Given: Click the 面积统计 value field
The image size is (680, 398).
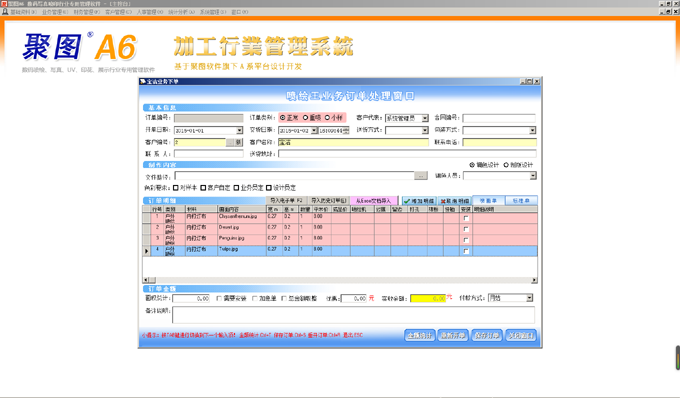Looking at the screenshot, I should click(191, 298).
